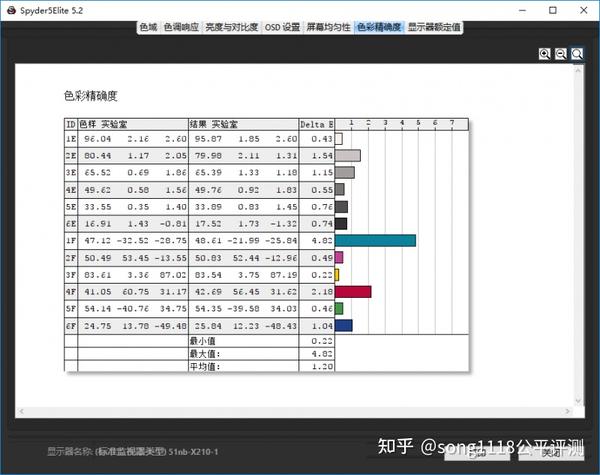Click the horizontal scrollbar right arrow
The image size is (600, 475).
pyautogui.click(x=567, y=411)
